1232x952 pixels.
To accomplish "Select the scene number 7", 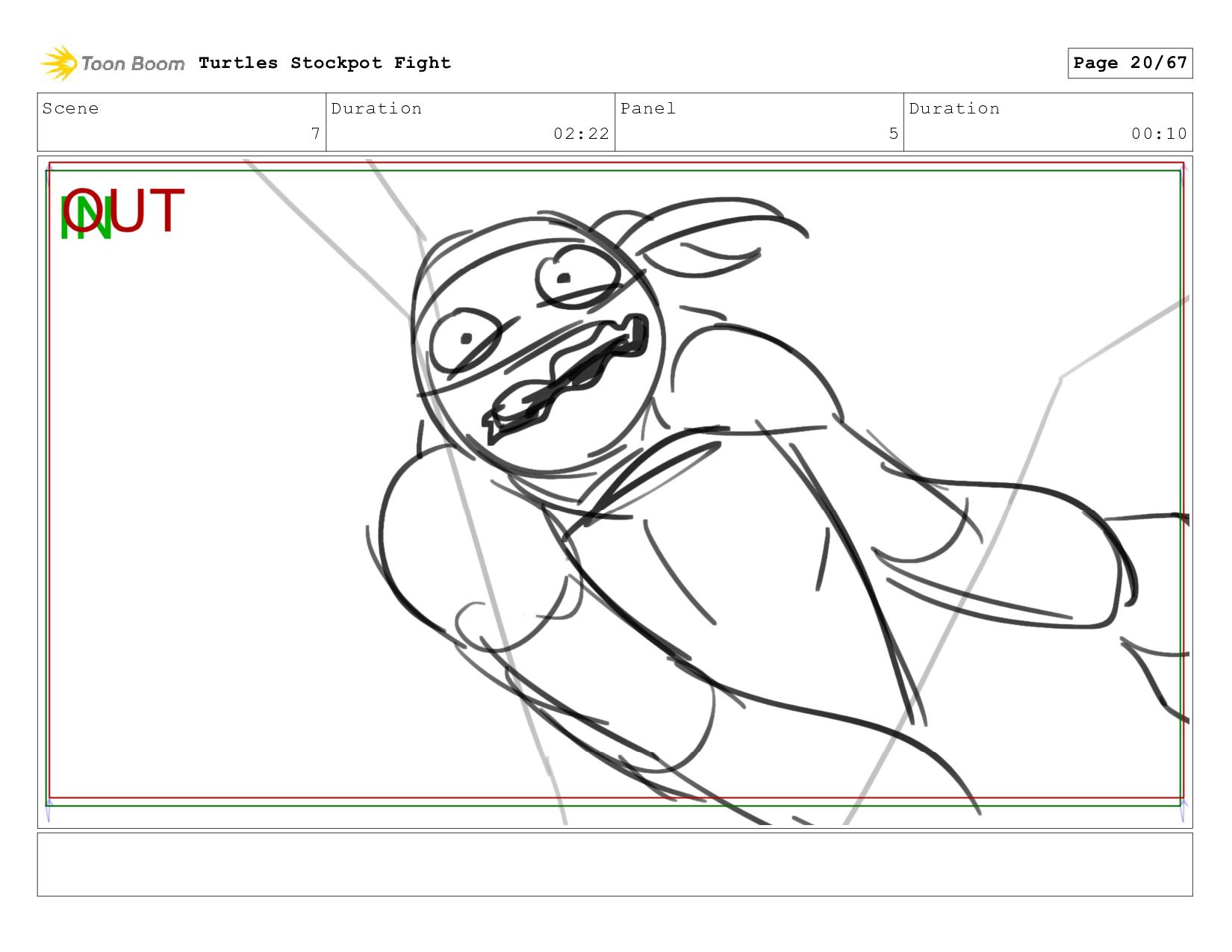I will (316, 134).
